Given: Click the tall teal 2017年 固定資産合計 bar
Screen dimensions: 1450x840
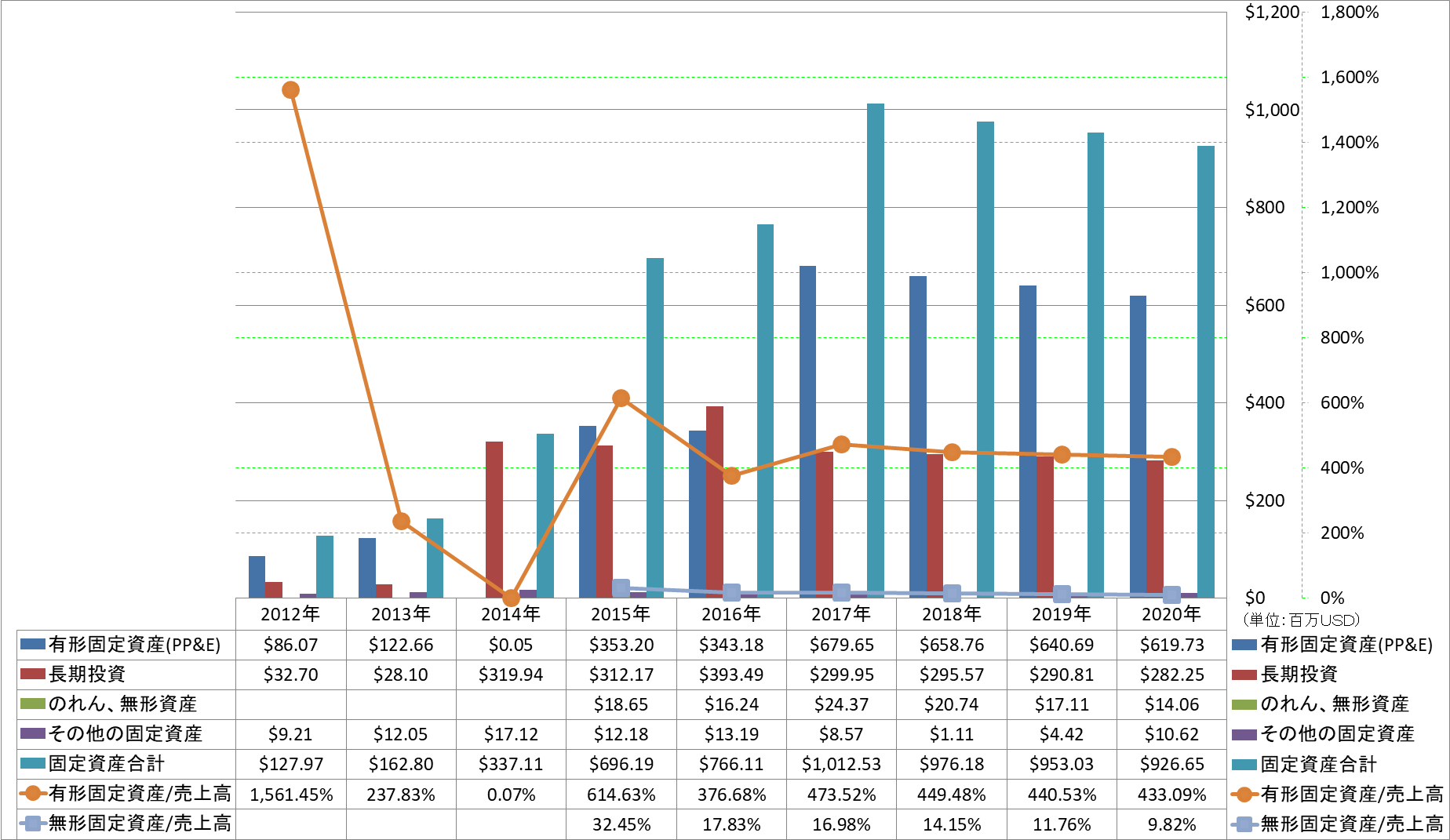Looking at the screenshot, I should (x=876, y=351).
